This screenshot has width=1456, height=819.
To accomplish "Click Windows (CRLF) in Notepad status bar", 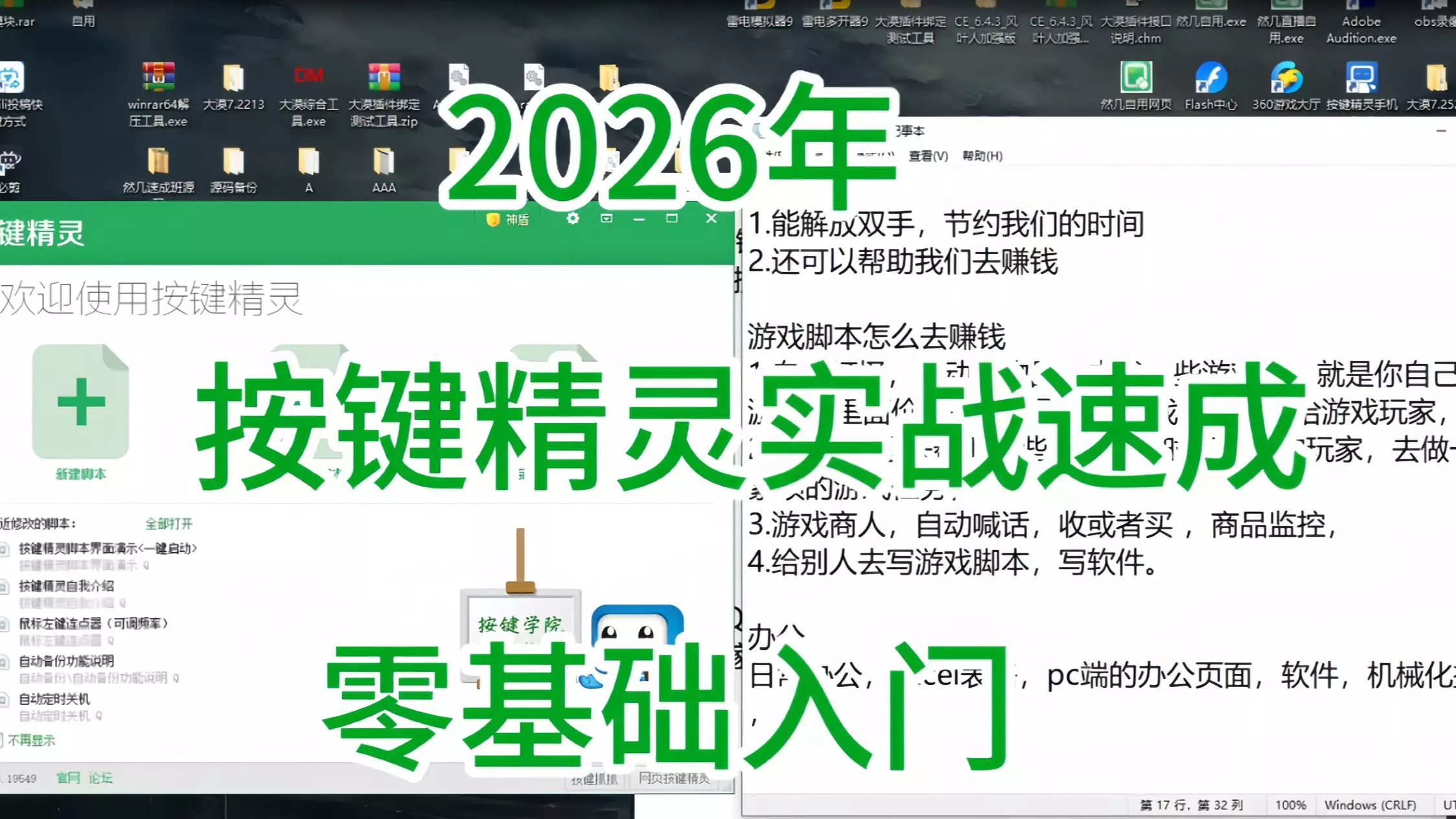I will click(x=1370, y=805).
